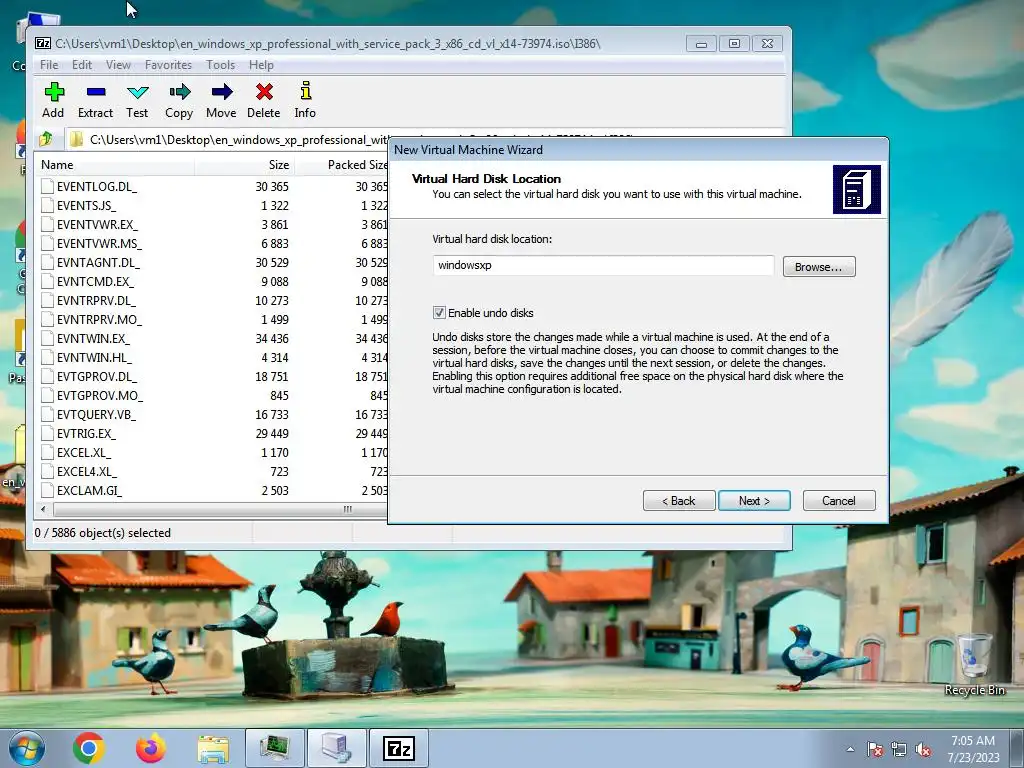
Task: Select the EXCEL.XL_ row
Action: tap(212, 452)
